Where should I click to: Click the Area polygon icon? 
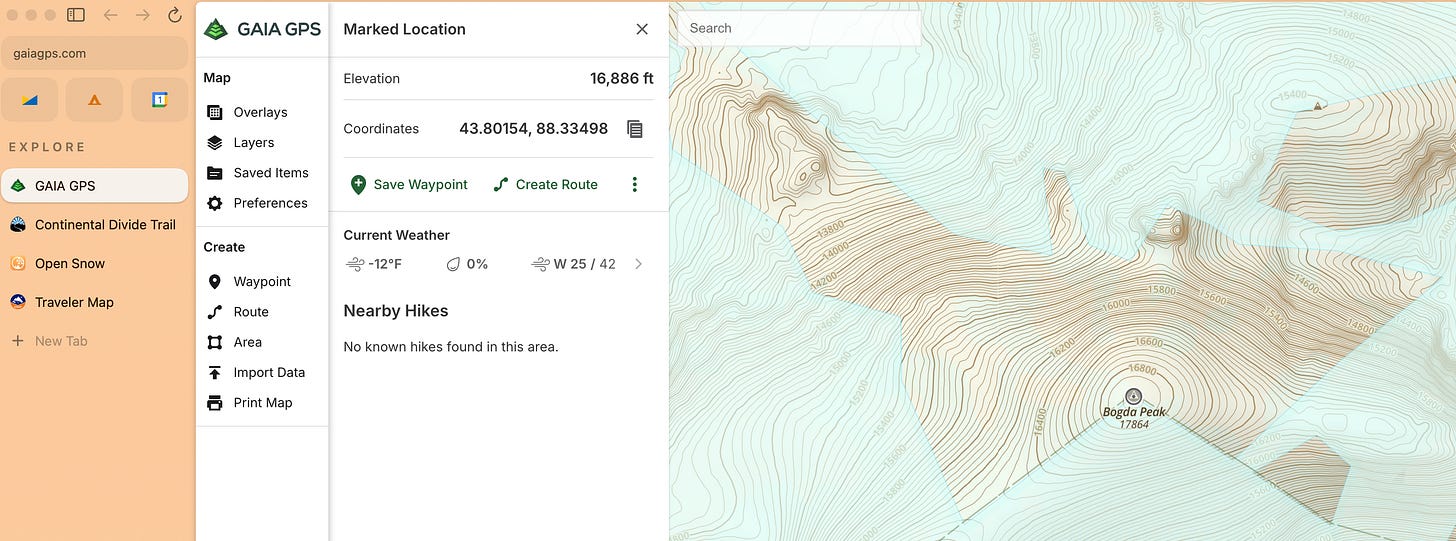coord(214,342)
